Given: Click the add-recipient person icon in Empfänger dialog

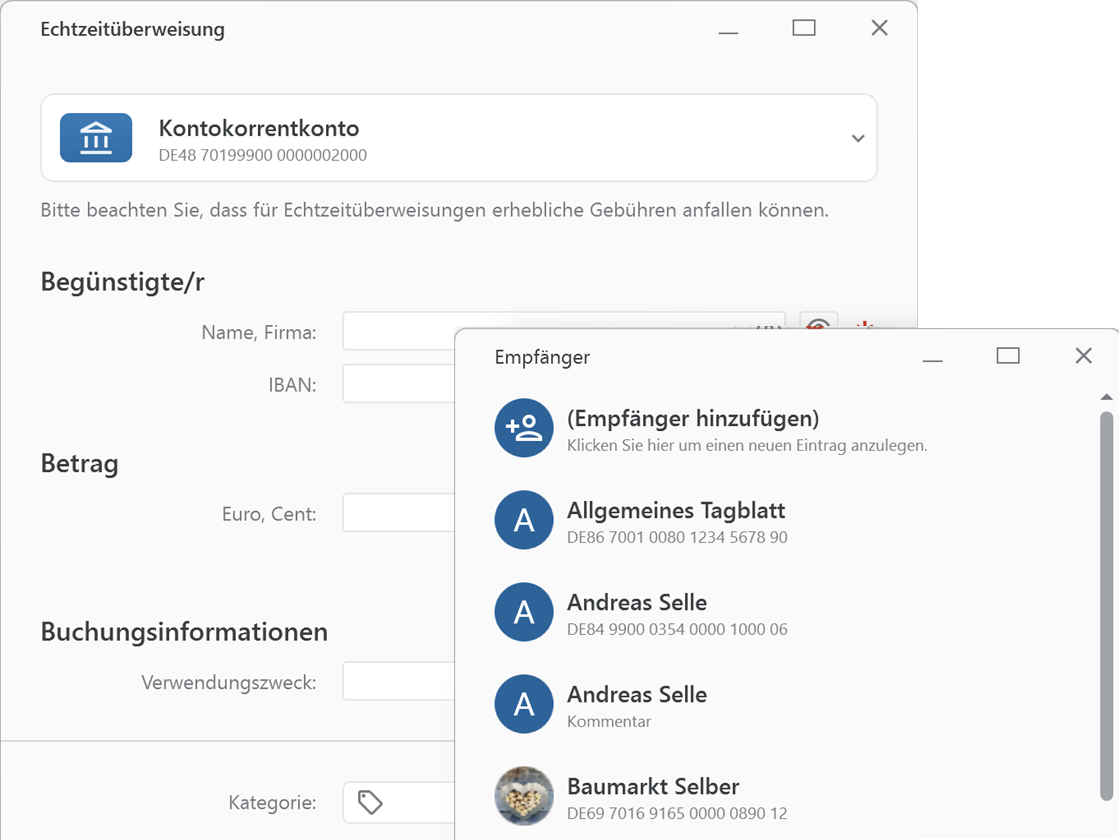Looking at the screenshot, I should point(523,428).
